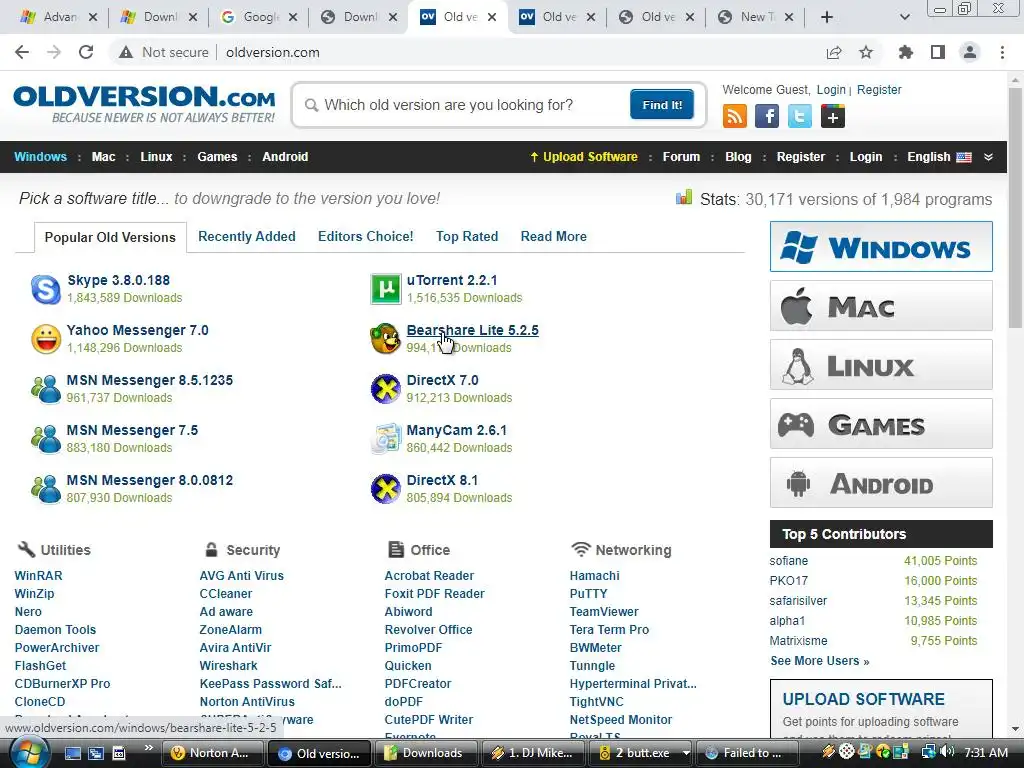Open the WinRAR utilities link

click(x=39, y=576)
